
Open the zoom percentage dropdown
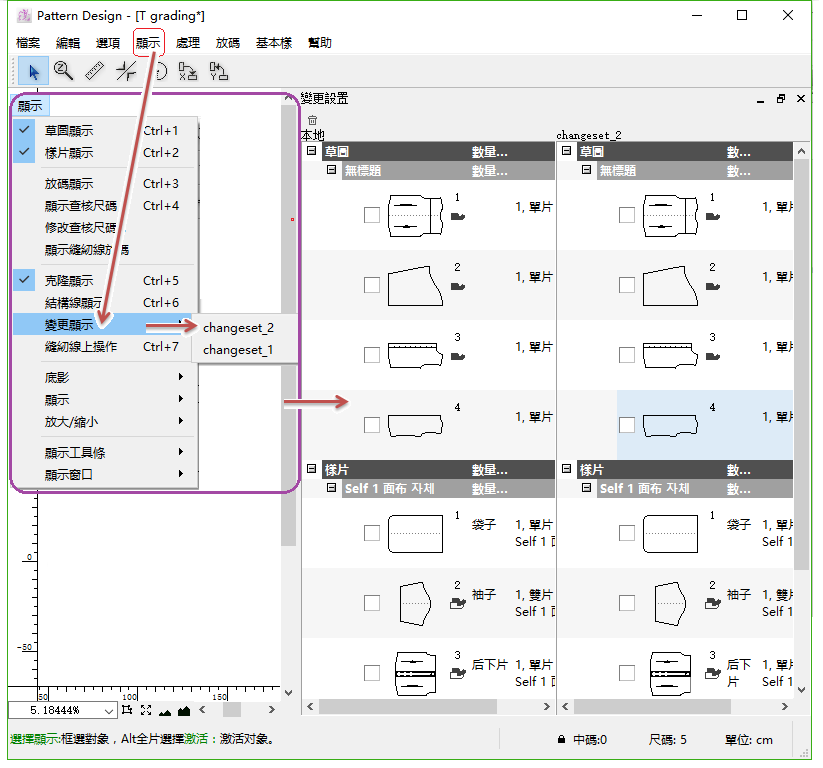pyautogui.click(x=109, y=710)
